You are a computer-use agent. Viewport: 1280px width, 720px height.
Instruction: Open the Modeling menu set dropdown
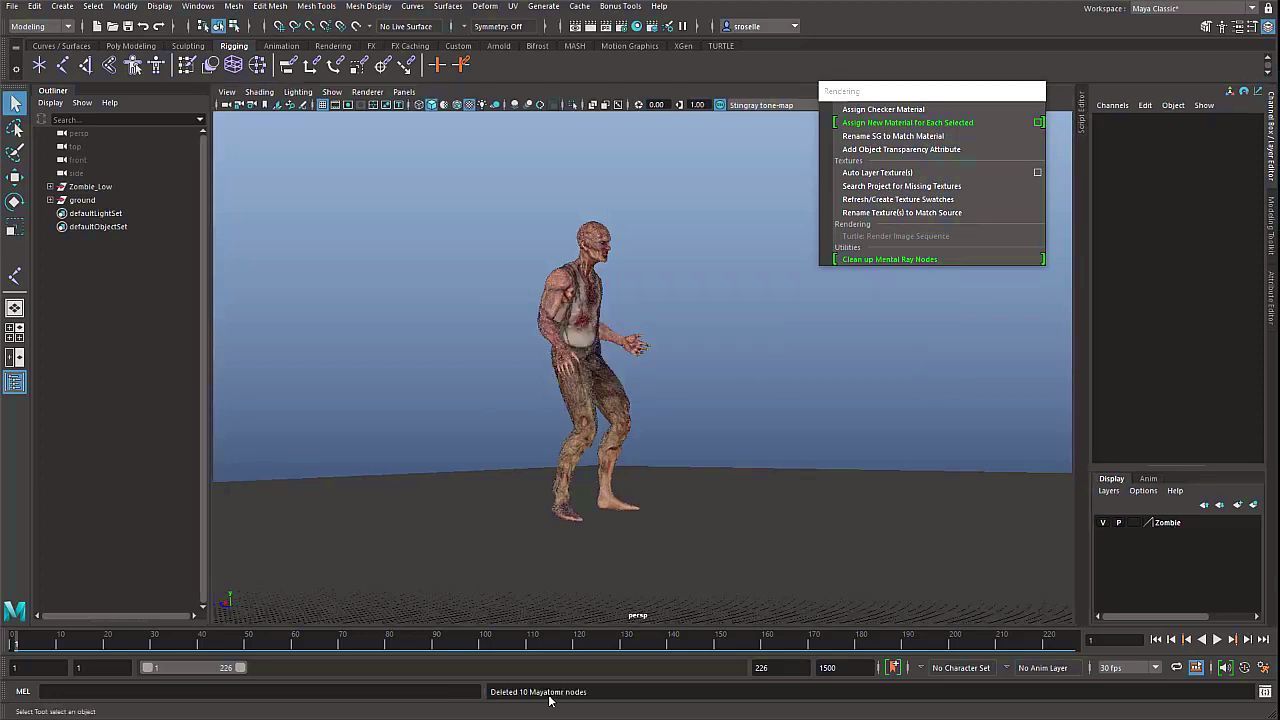tap(40, 26)
